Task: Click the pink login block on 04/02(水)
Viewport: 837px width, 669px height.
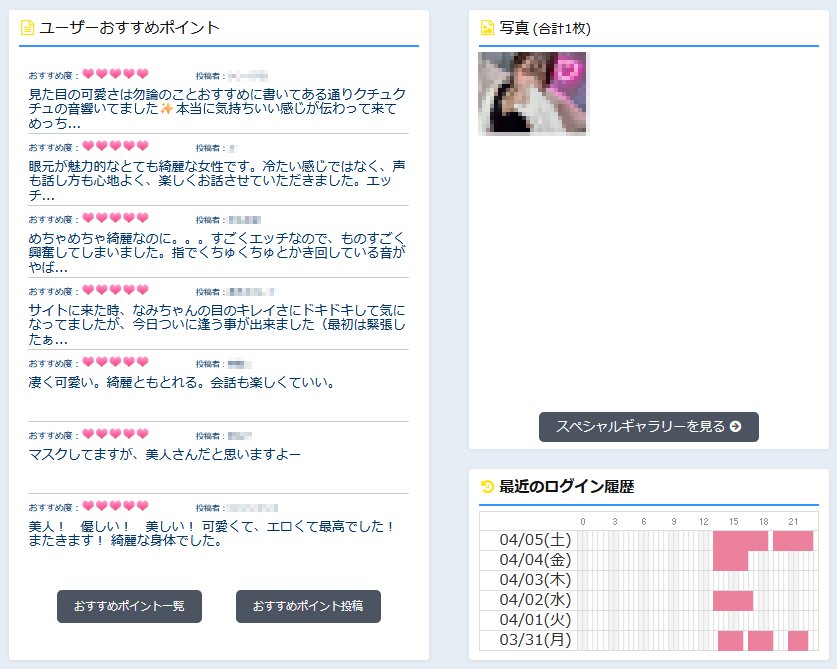Action: (x=732, y=601)
